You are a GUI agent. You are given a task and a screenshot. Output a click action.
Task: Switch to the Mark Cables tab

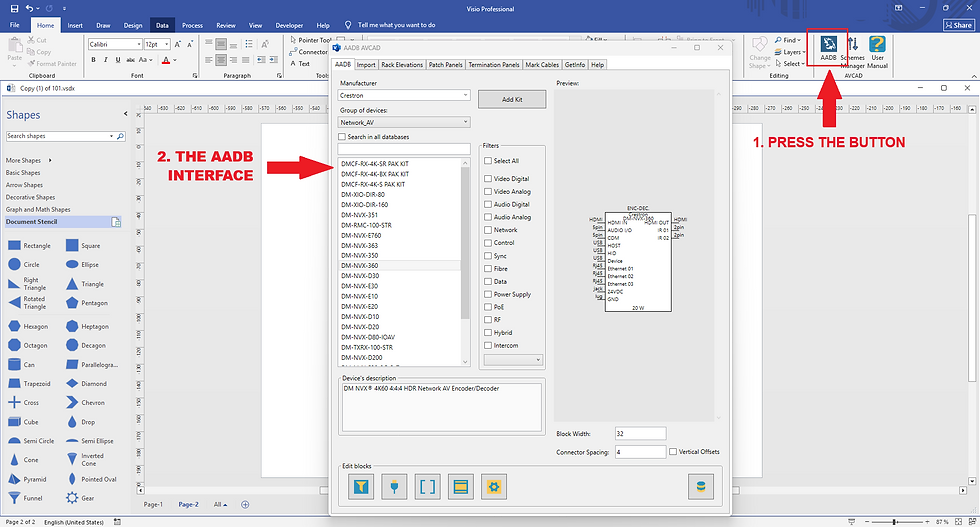click(542, 64)
